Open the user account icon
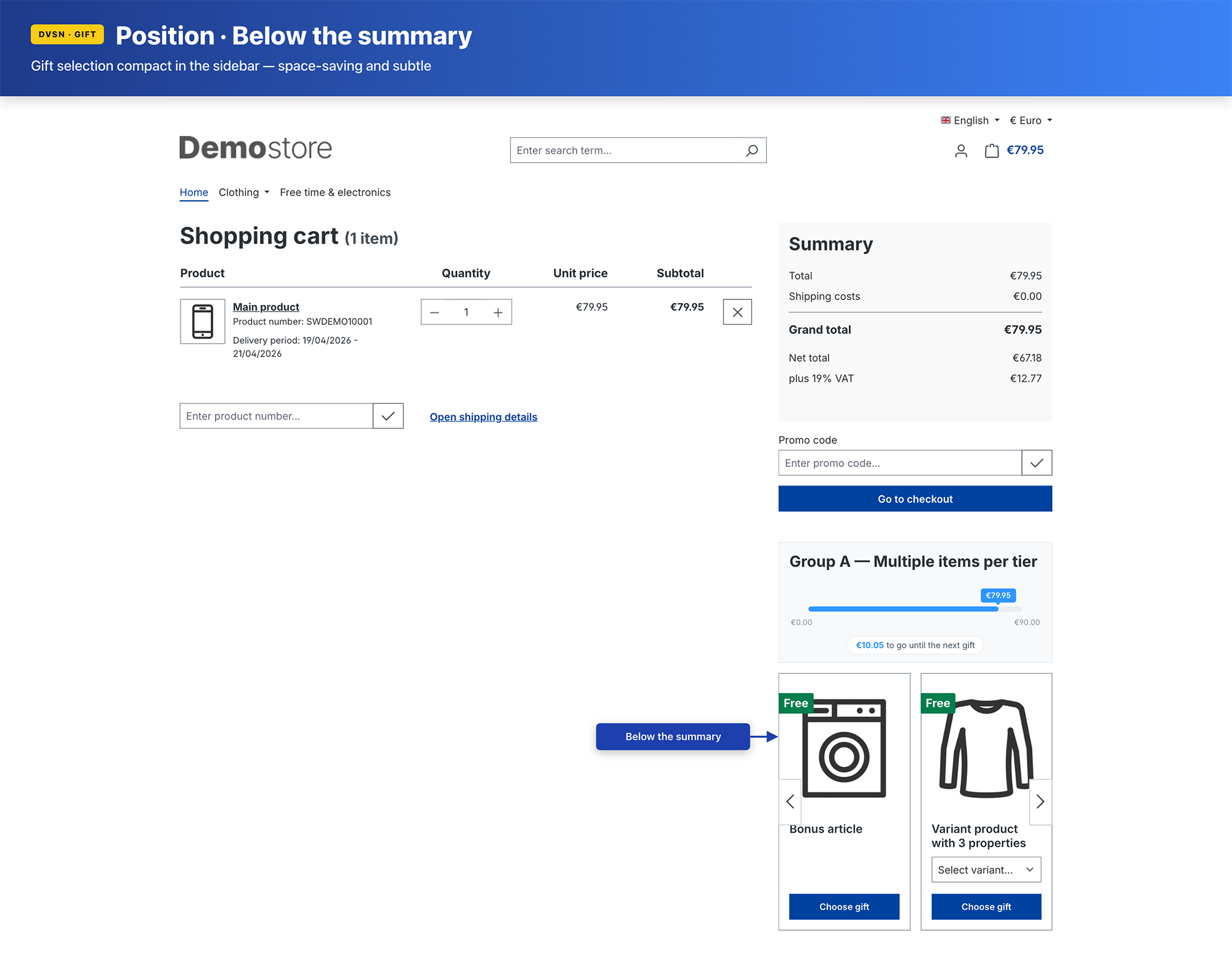This screenshot has width=1232, height=969. pyautogui.click(x=960, y=151)
